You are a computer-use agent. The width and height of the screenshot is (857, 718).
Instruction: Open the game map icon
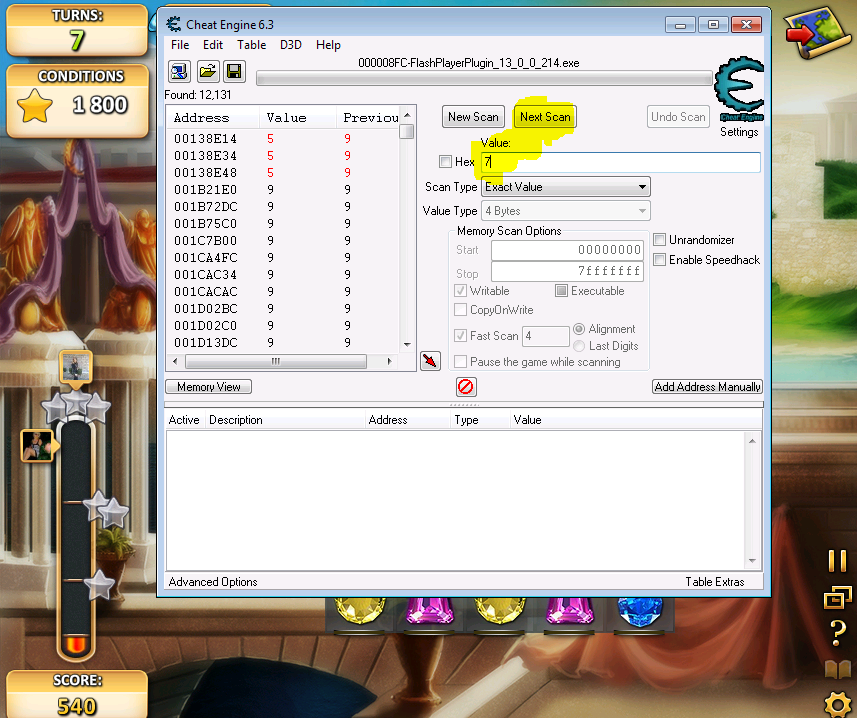coord(817,33)
